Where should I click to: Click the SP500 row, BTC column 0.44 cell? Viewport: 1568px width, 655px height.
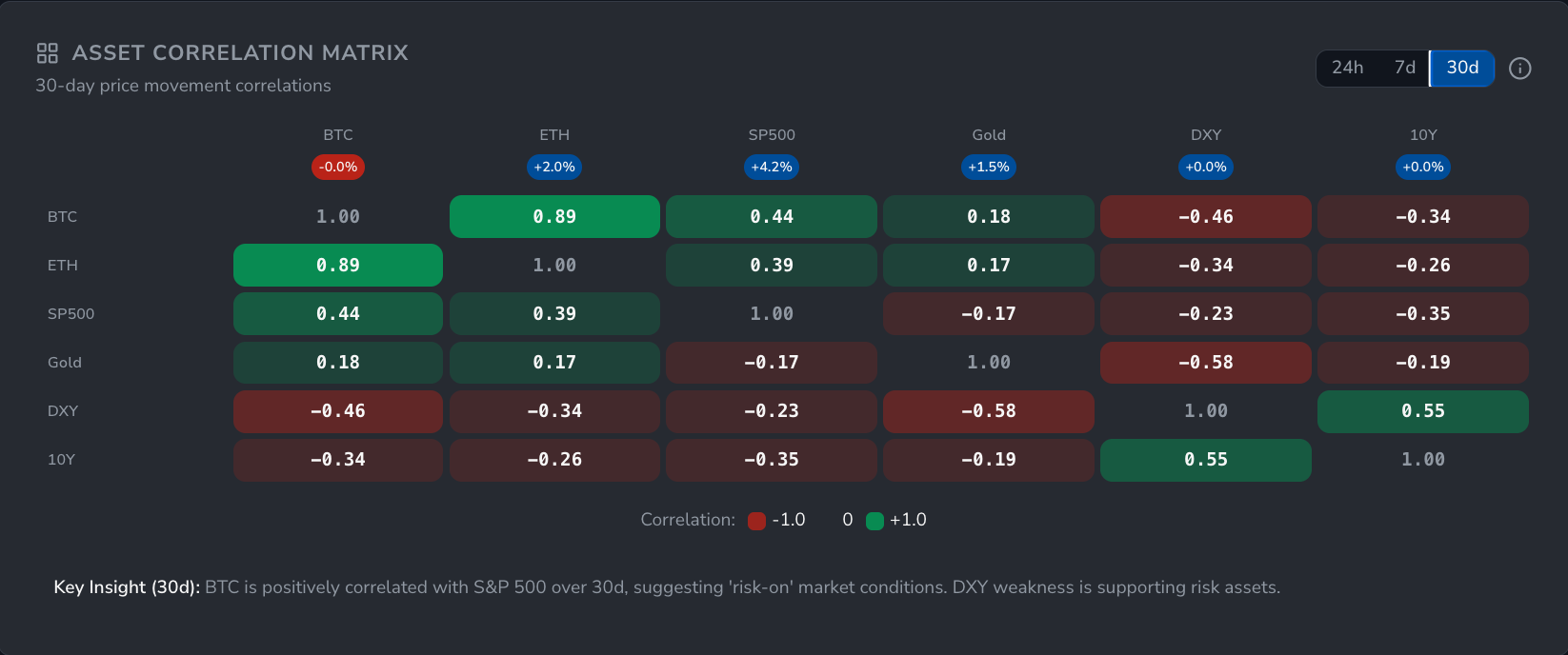pyautogui.click(x=338, y=314)
